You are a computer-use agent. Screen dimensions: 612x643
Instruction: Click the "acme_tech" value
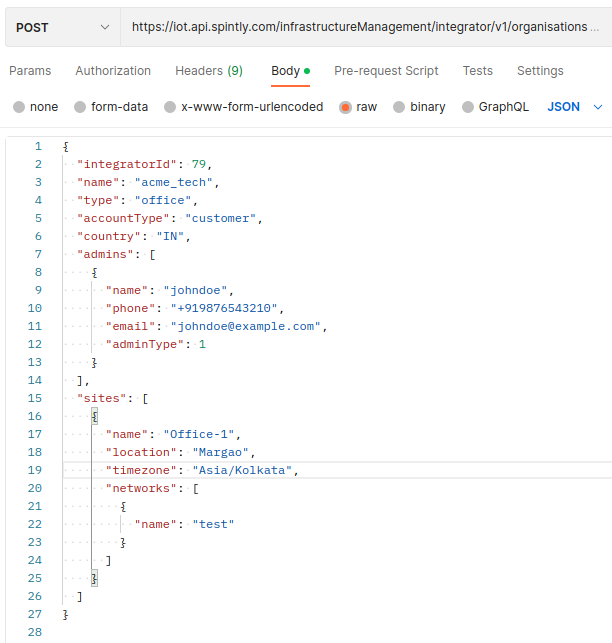point(174,182)
